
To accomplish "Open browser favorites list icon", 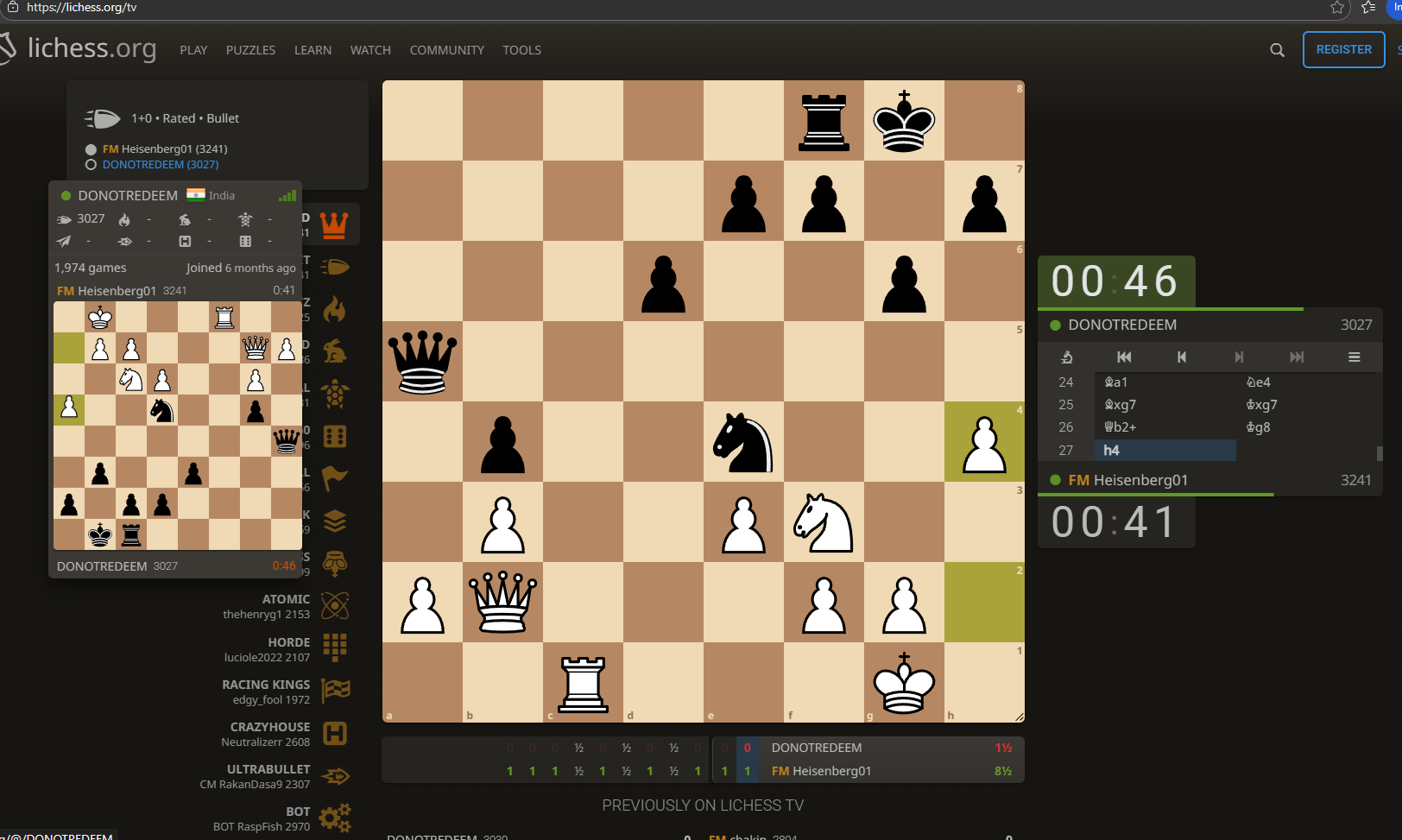I will [1368, 8].
